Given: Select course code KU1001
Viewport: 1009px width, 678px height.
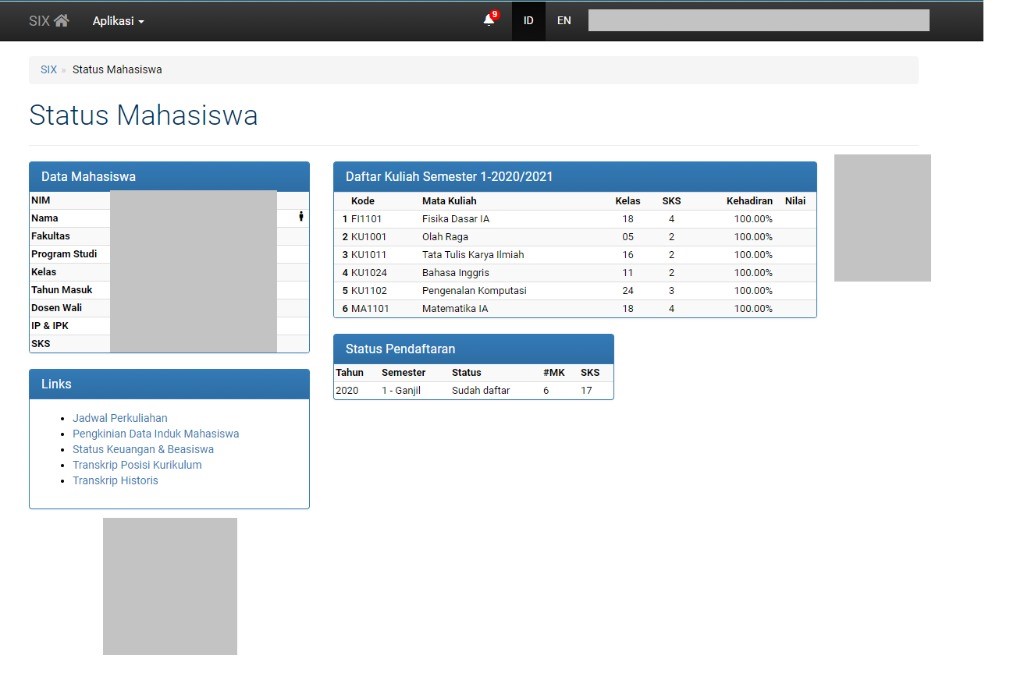Looking at the screenshot, I should [x=369, y=237].
